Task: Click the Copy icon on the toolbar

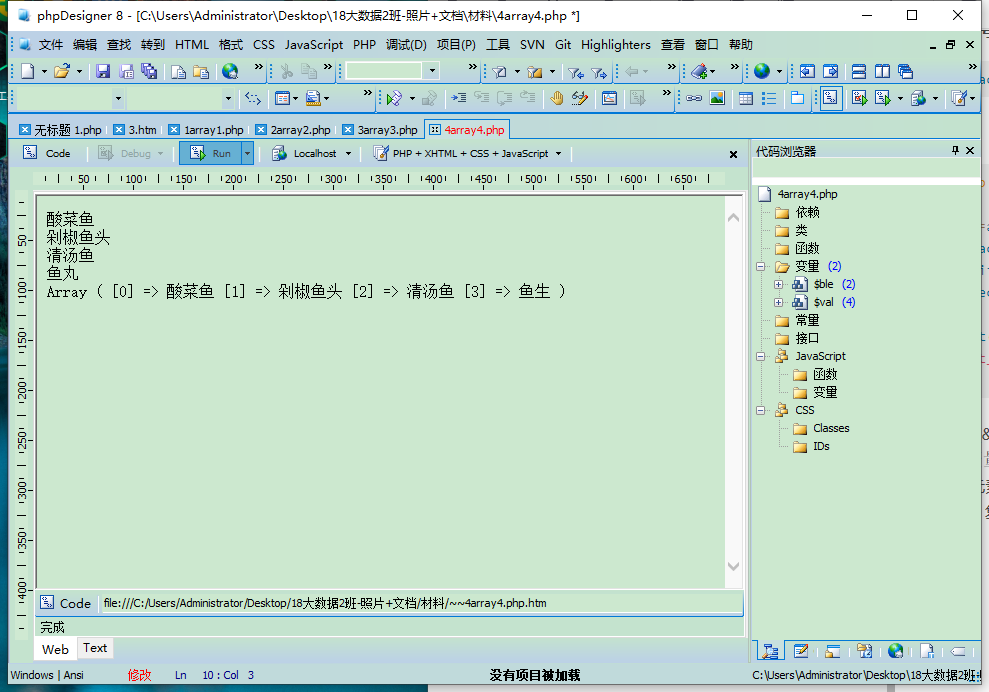Action: (179, 71)
